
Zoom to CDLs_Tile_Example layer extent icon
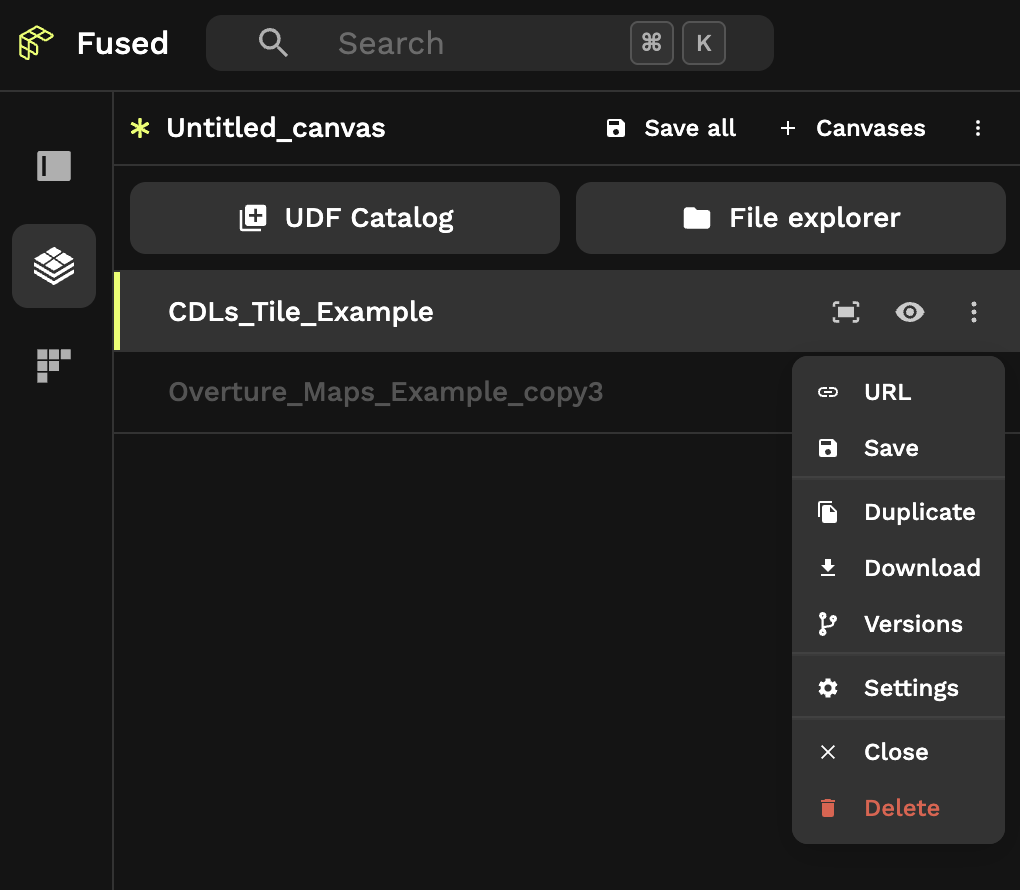coord(846,312)
